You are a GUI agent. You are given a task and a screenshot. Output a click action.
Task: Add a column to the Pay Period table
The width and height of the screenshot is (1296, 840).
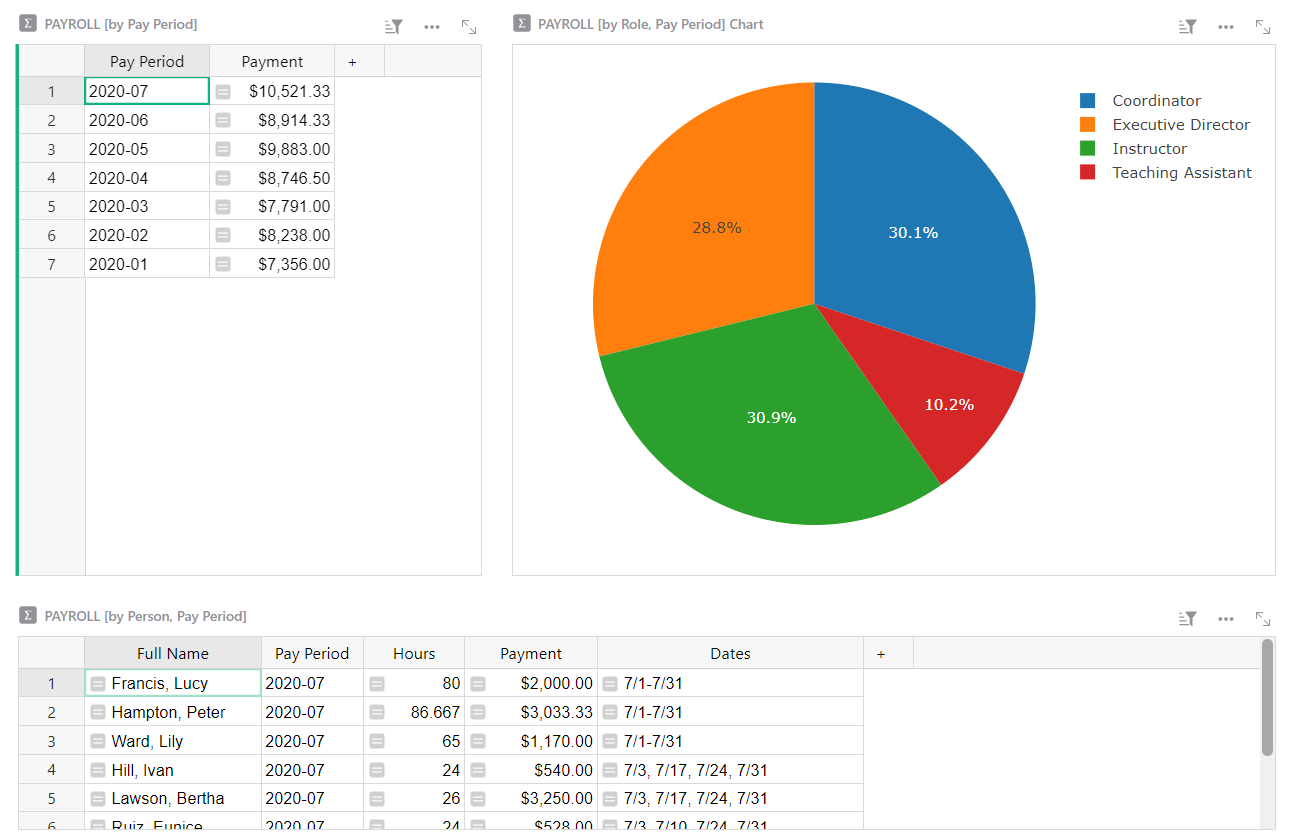click(x=352, y=62)
